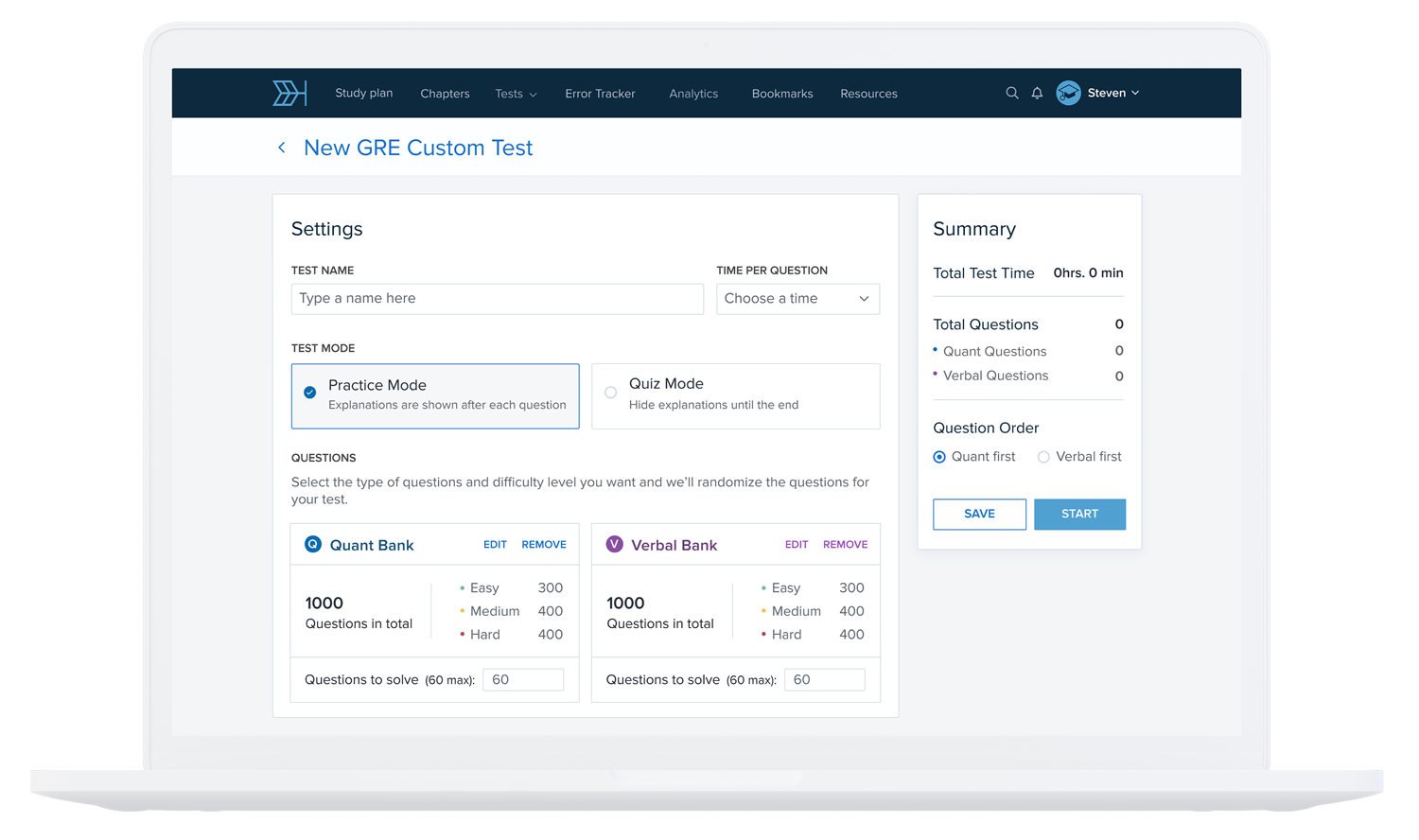Image resolution: width=1419 pixels, height=840 pixels.
Task: Select Quant first question order
Action: click(939, 457)
